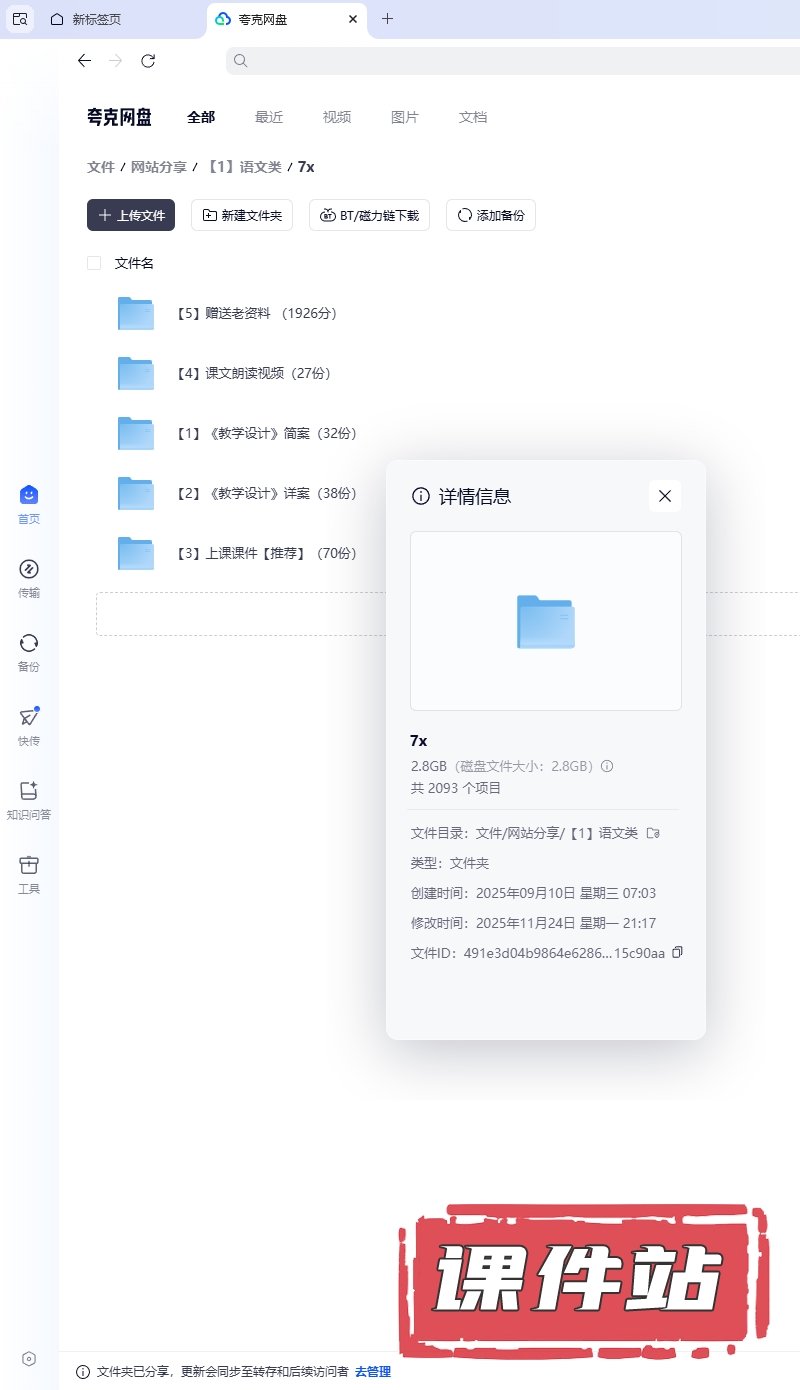Open the 知识问答 sidebar icon
This screenshot has height=1390, width=800.
pos(29,791)
